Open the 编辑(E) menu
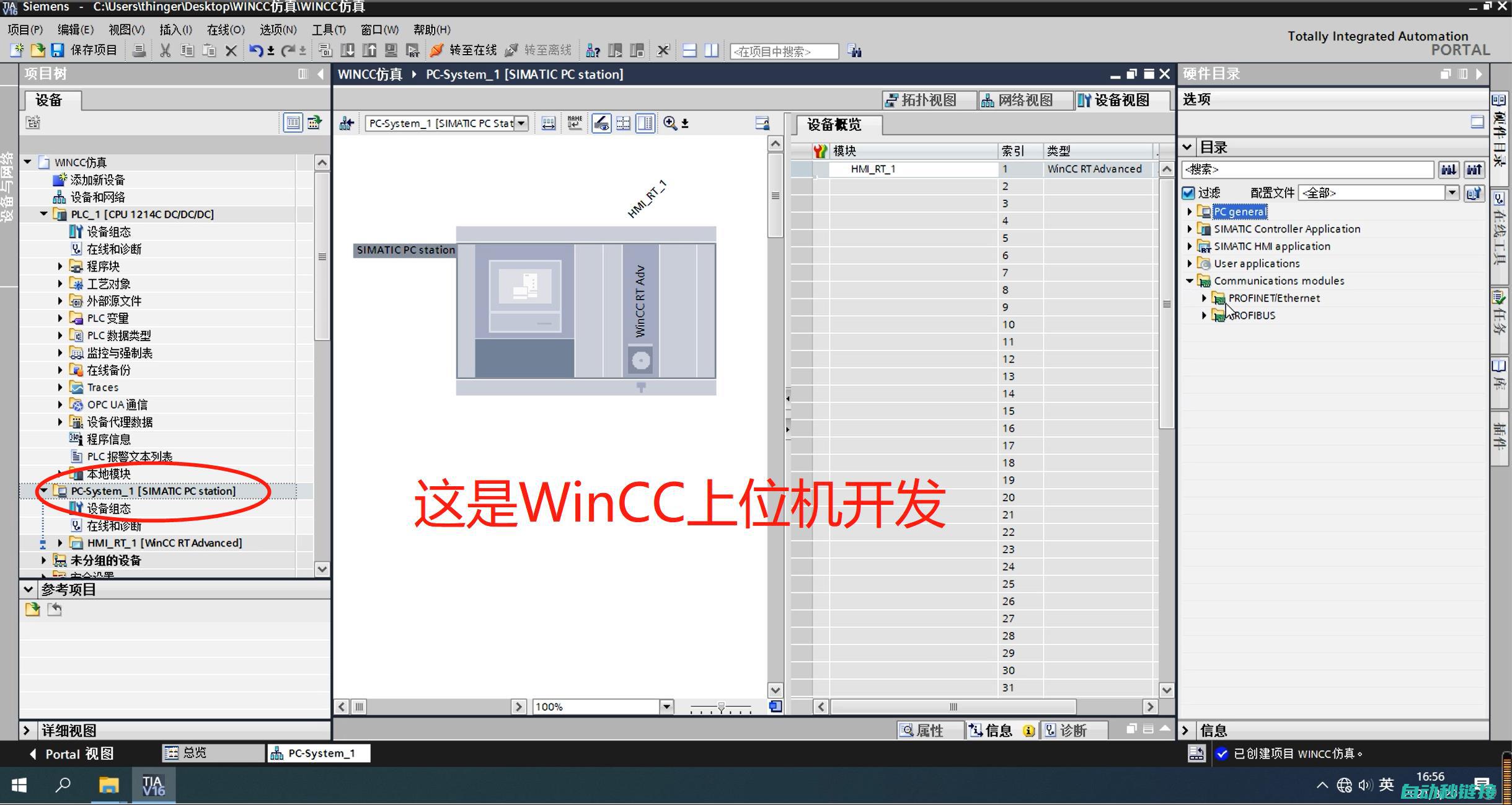The width and height of the screenshot is (1512, 805). (x=75, y=29)
